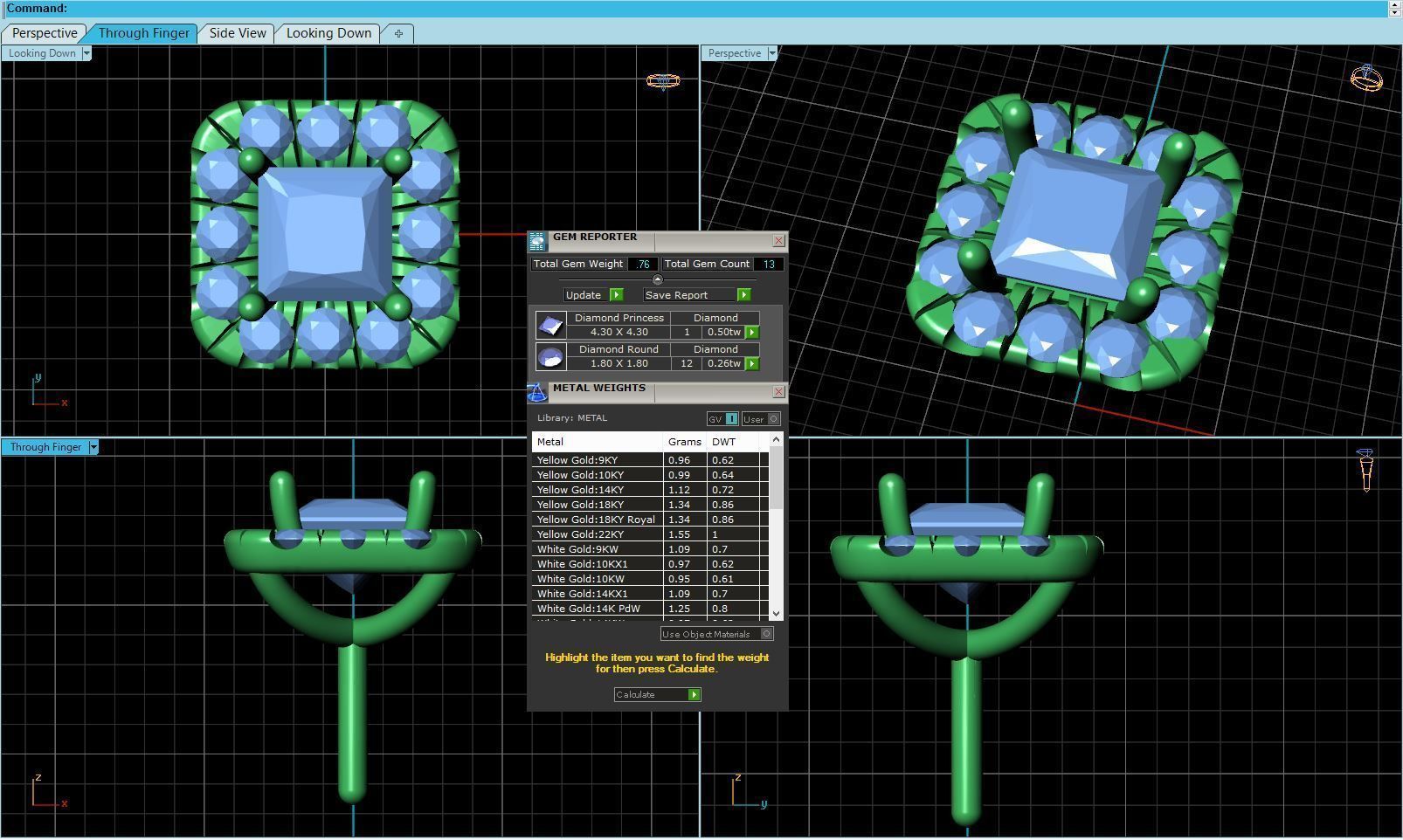
Task: Select the Yellow Gold:14KY row
Action: coord(651,490)
